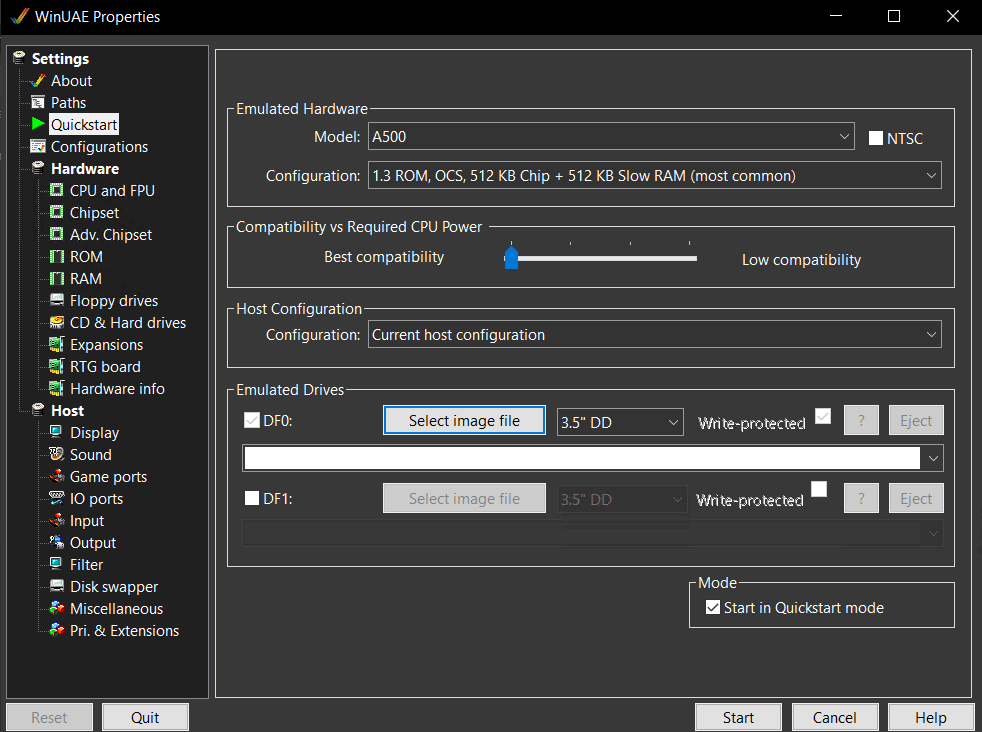This screenshot has height=732, width=982.
Task: Click the CPU and FPU chip icon
Action: (x=56, y=190)
